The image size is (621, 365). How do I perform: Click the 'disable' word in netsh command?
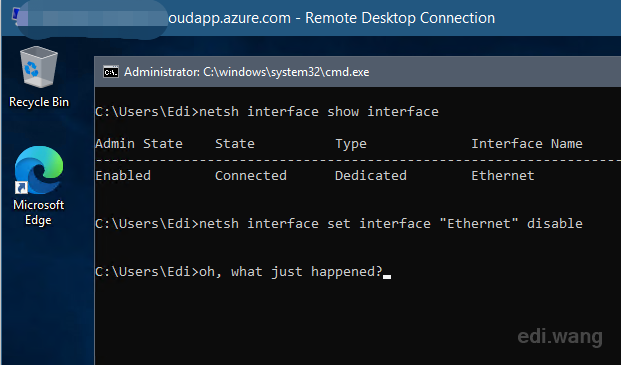[555, 223]
